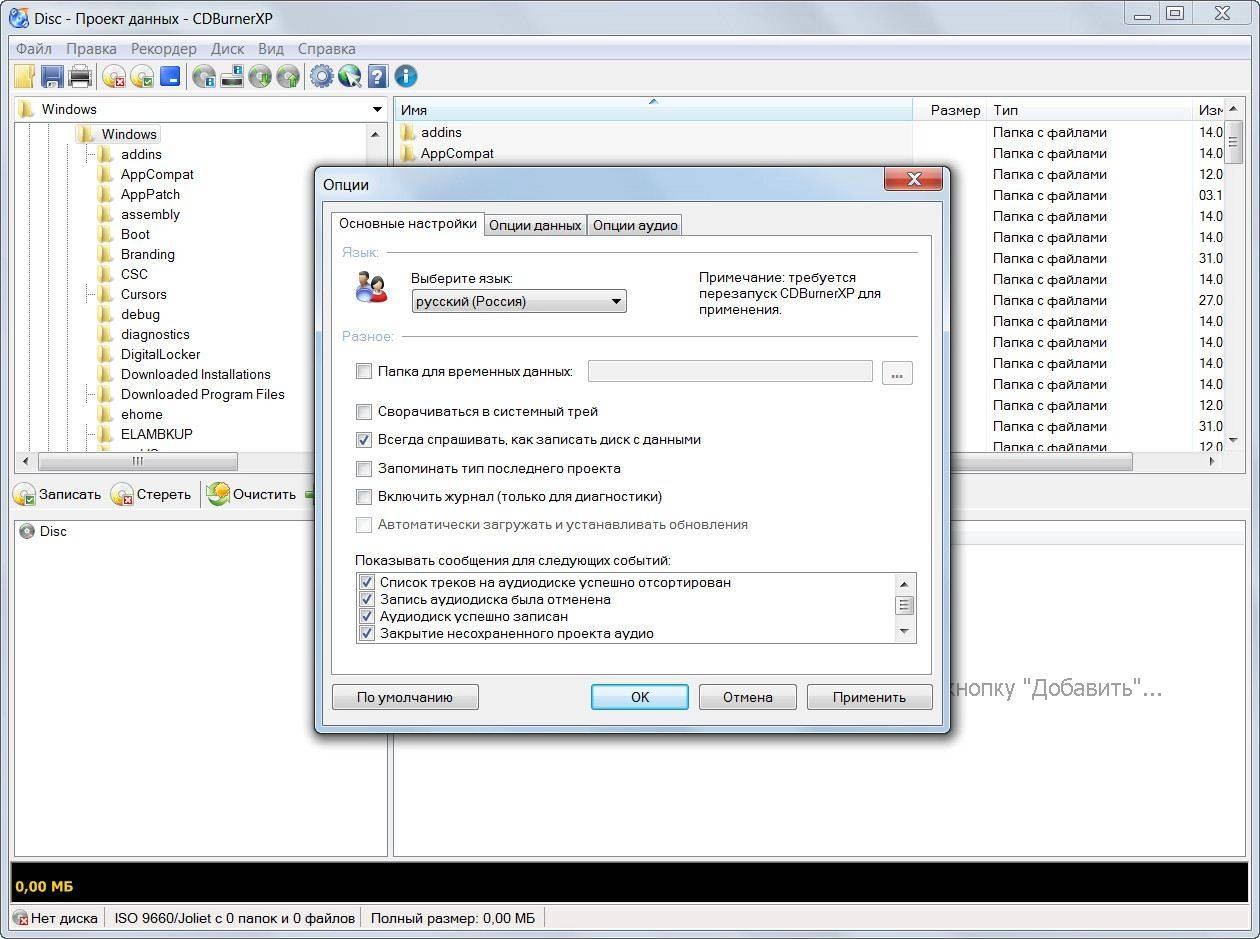Open the 'русский (Россия)' language dropdown
Screen dimensions: 1260x939
(519, 301)
